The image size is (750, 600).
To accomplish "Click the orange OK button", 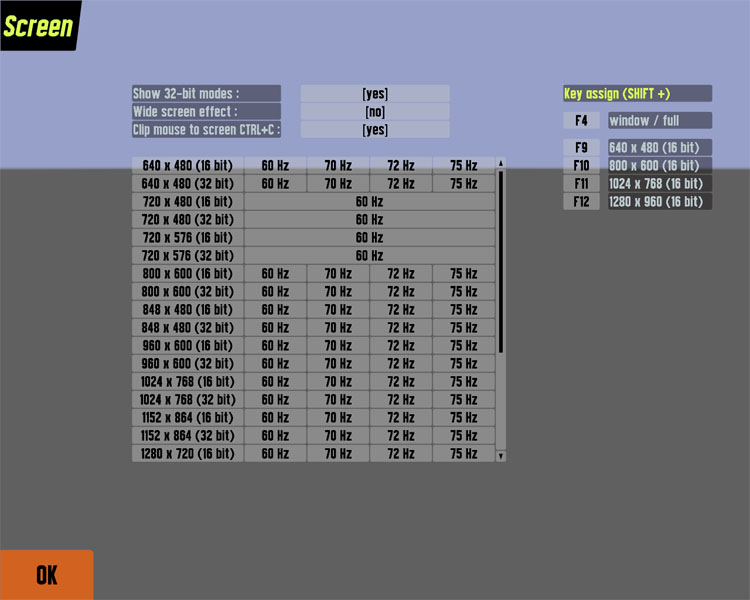I will pyautogui.click(x=46, y=575).
